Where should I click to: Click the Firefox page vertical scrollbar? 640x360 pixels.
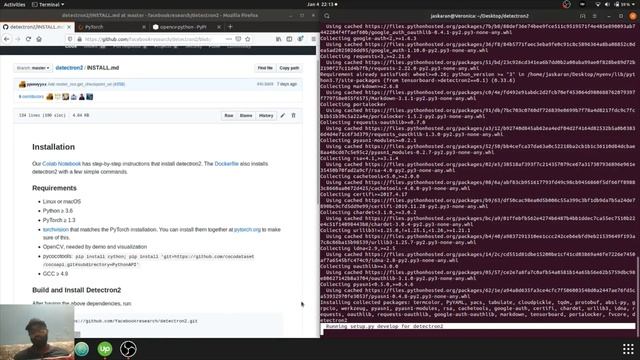point(318,131)
